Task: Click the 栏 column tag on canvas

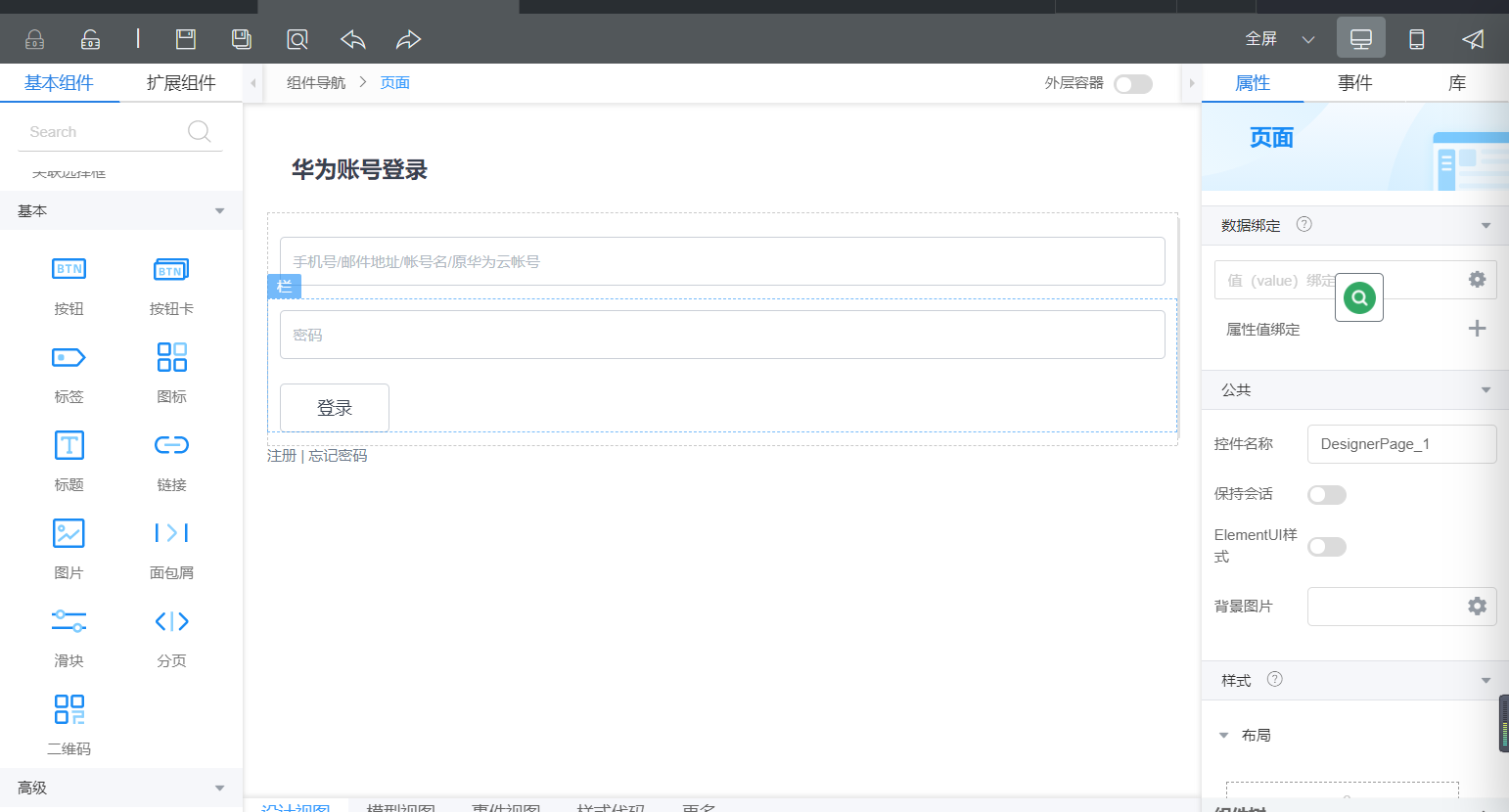Action: coord(284,287)
